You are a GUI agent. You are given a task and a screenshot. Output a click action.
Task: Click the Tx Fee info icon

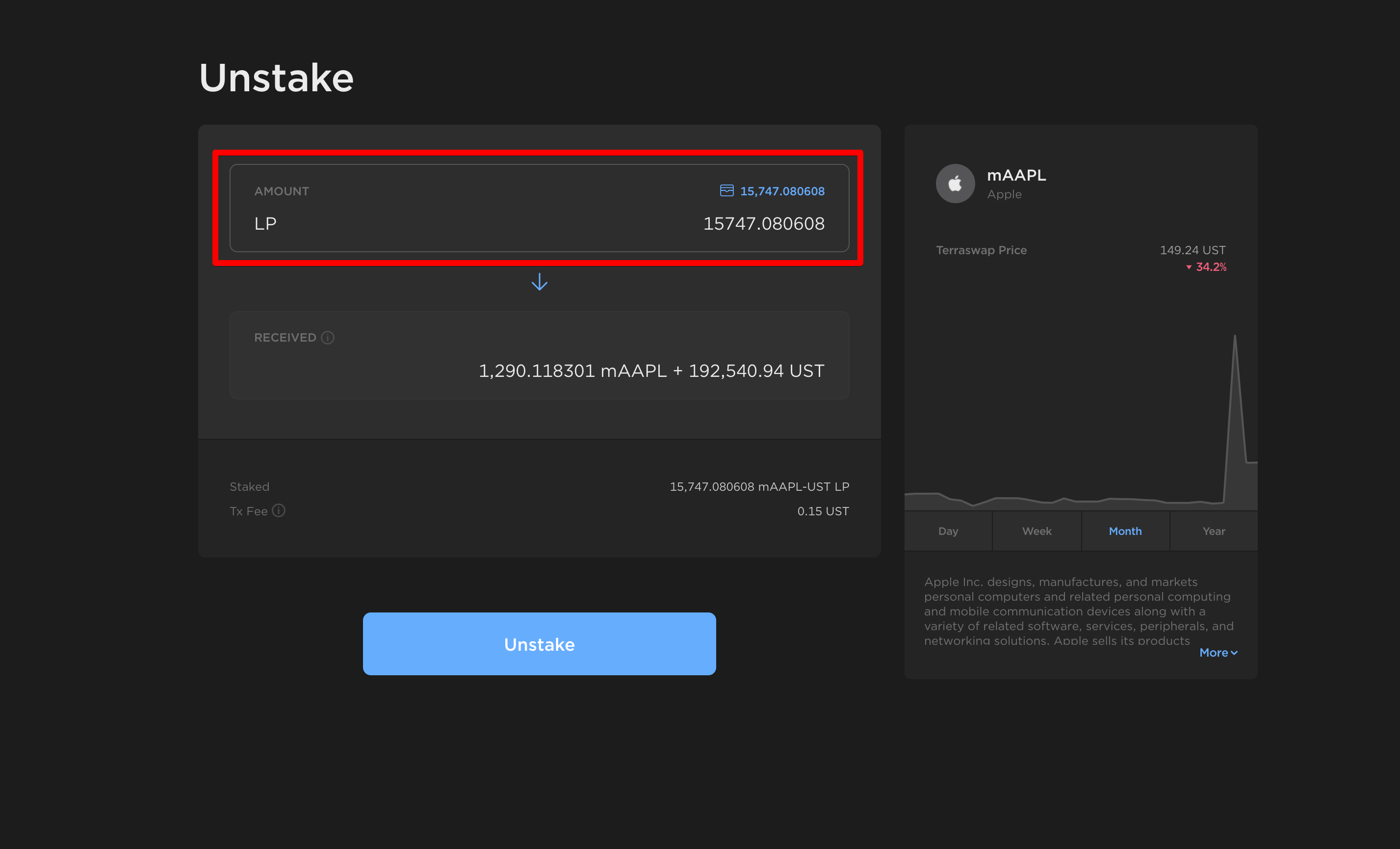(x=279, y=510)
